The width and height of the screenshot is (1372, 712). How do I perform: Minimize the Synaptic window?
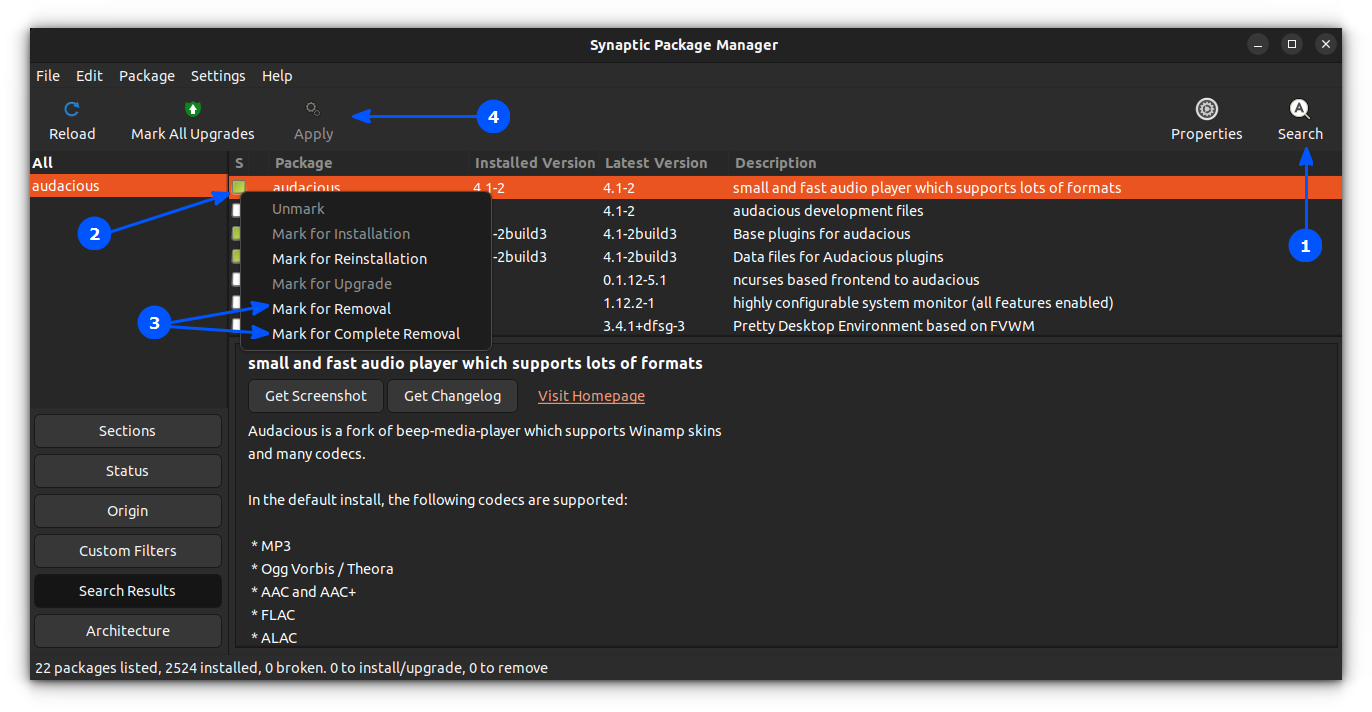tap(1258, 44)
